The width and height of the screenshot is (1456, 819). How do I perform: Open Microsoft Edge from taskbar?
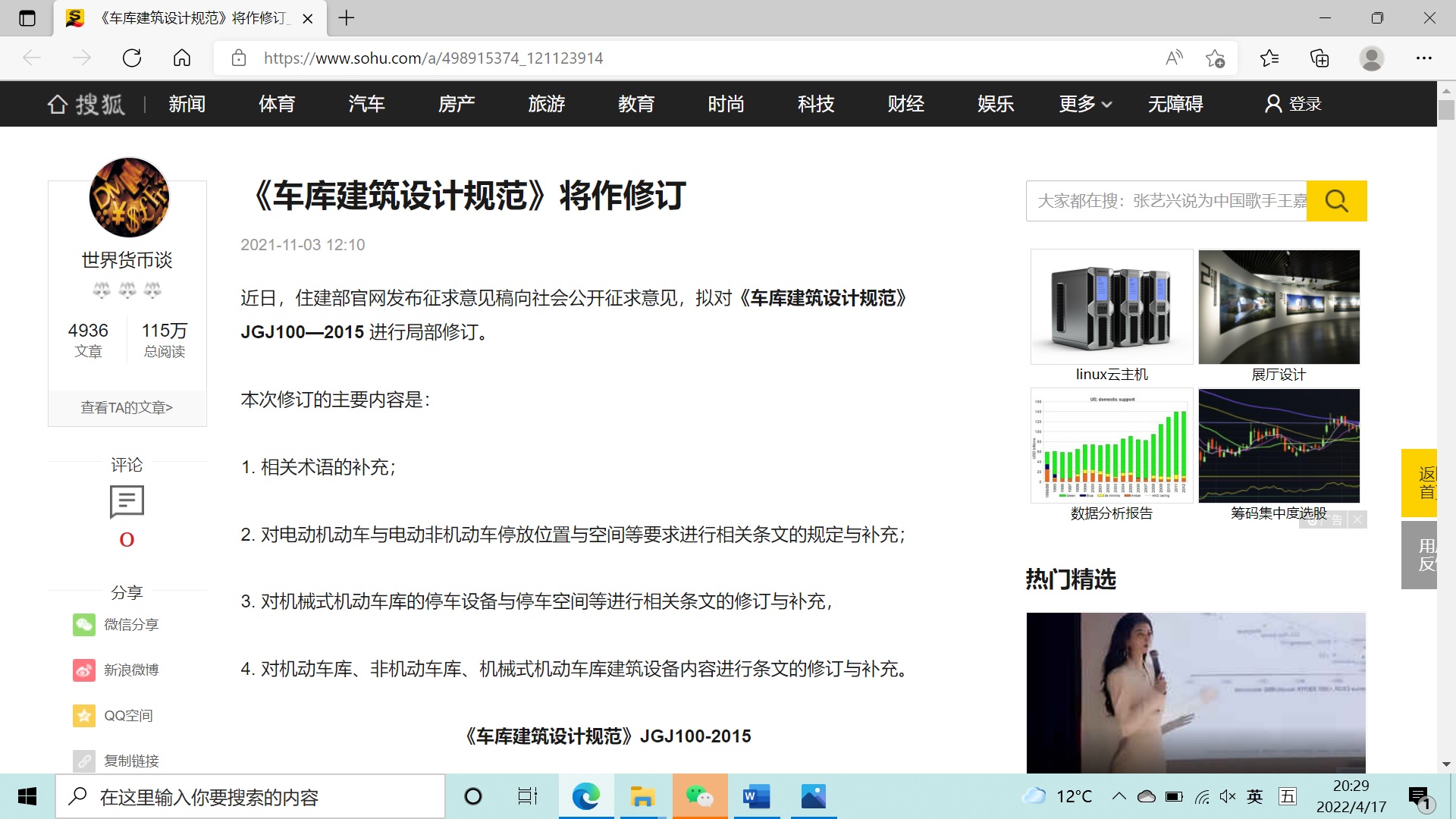click(x=585, y=796)
